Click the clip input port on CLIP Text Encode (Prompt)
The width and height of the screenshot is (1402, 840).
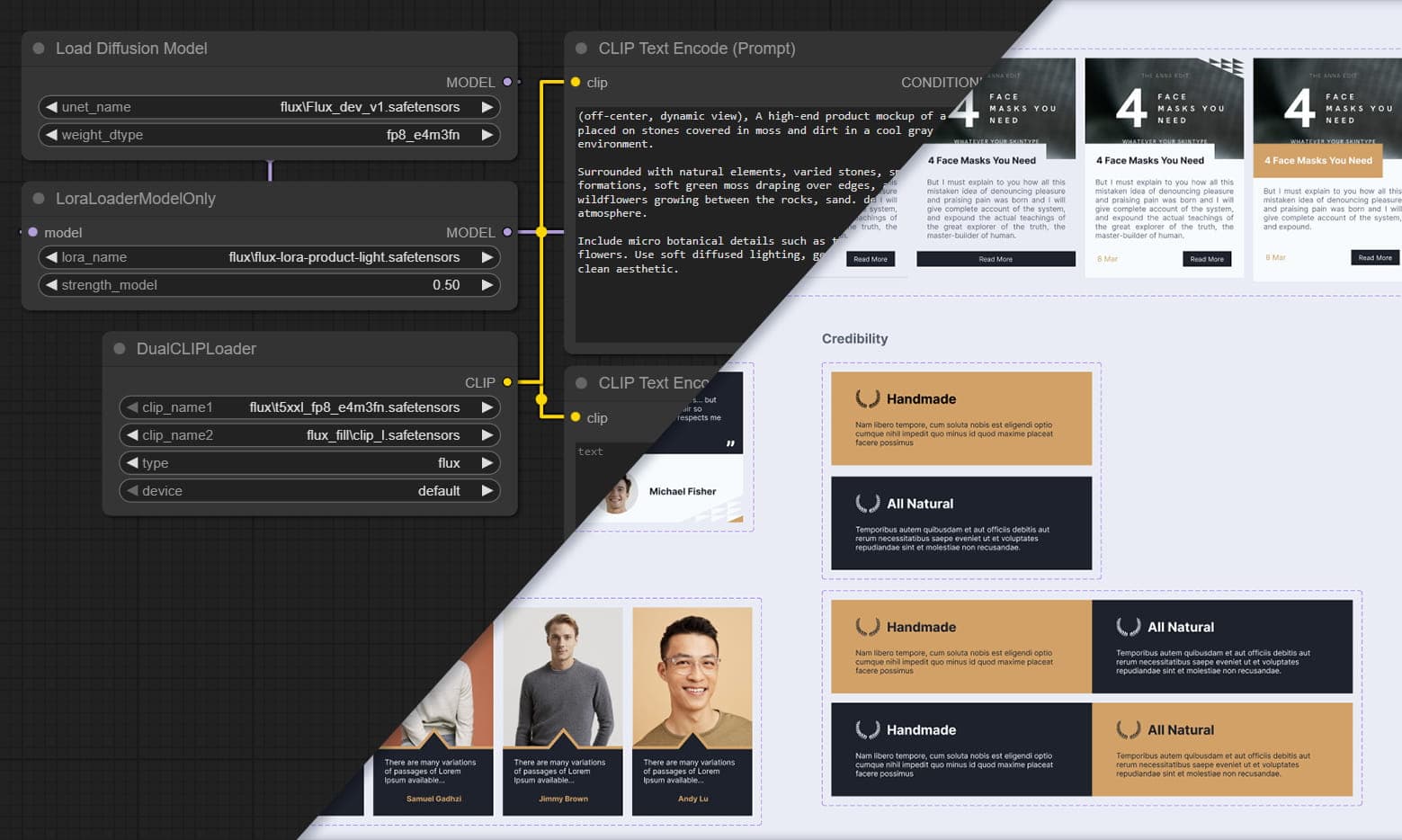click(576, 82)
